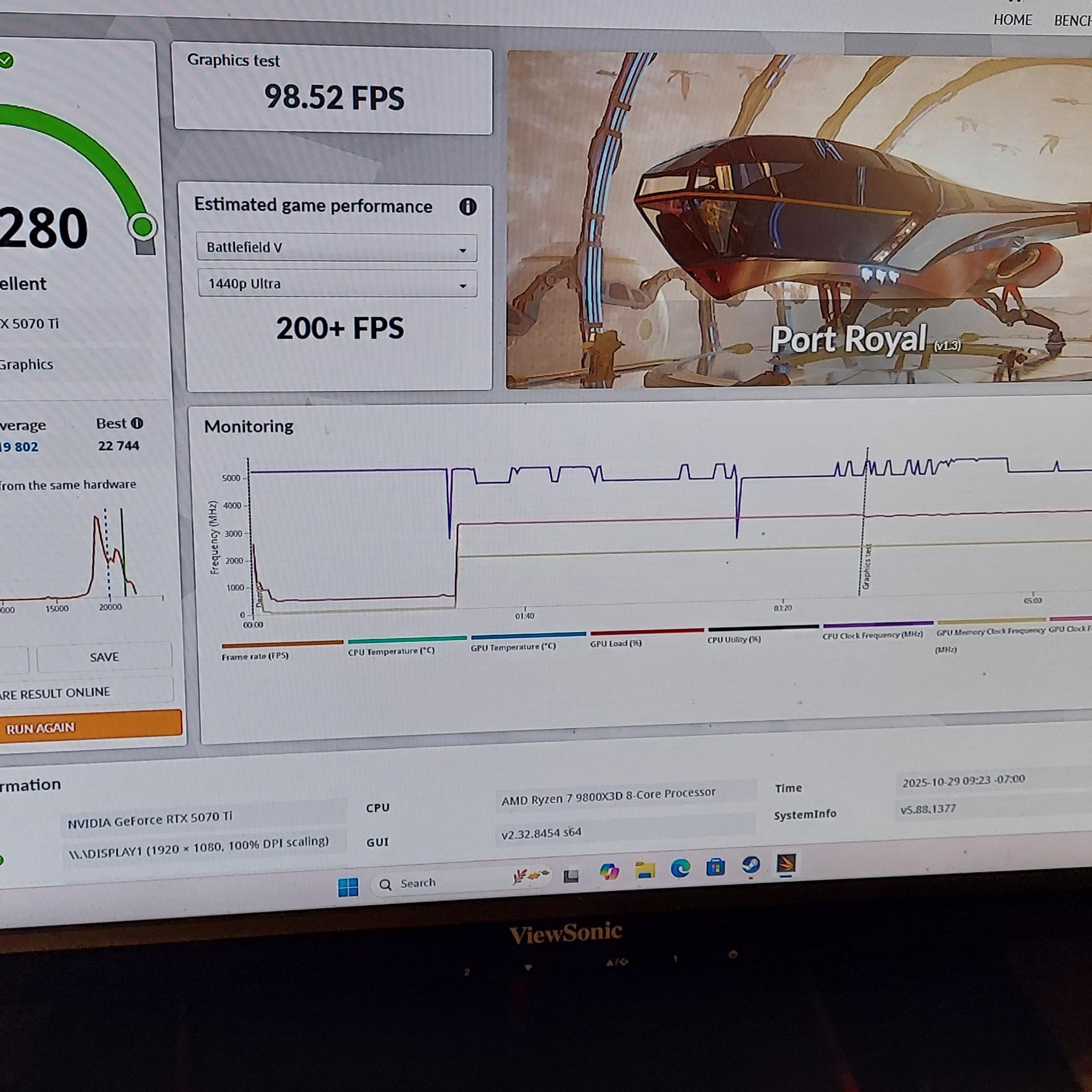Click the score gauge green knob
This screenshot has width=1092, height=1092.
[142, 227]
